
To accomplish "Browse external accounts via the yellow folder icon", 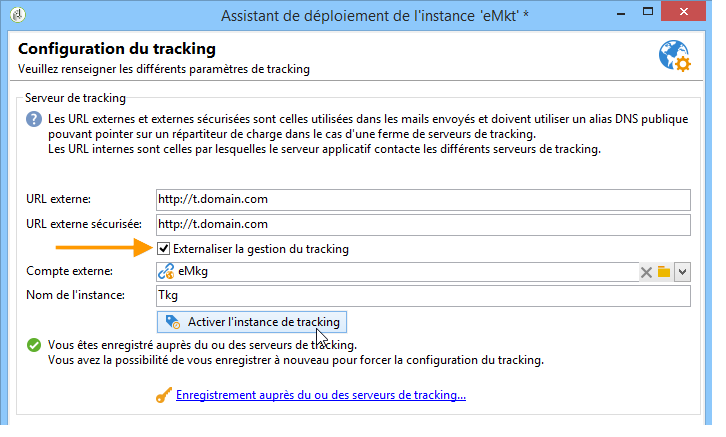I will pyautogui.click(x=664, y=272).
